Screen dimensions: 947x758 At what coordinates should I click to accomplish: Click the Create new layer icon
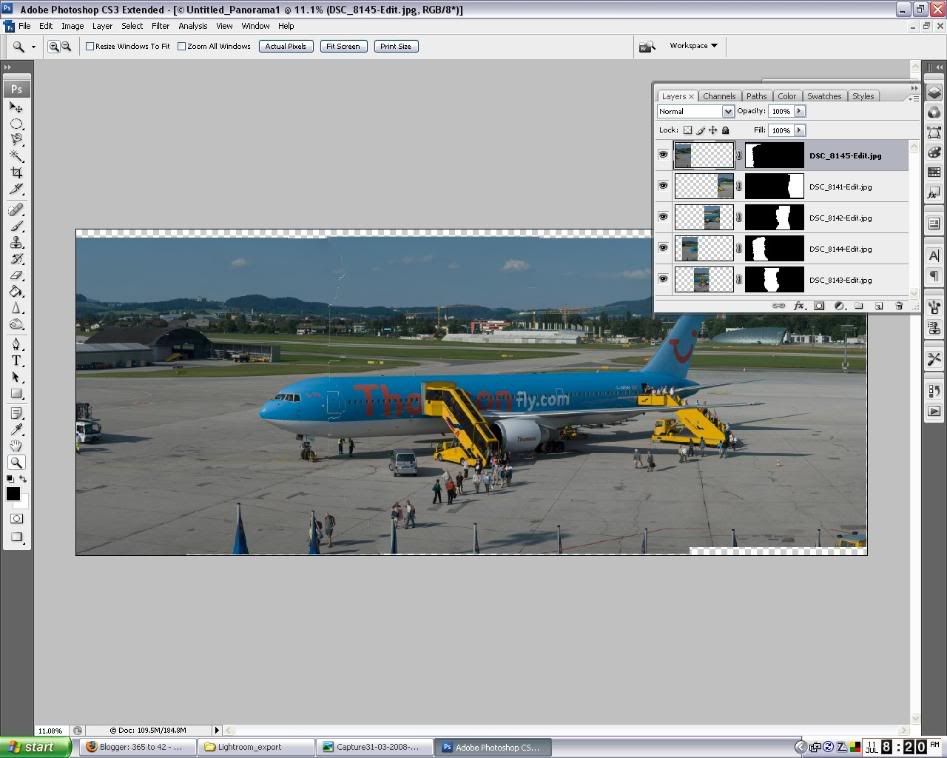[879, 306]
